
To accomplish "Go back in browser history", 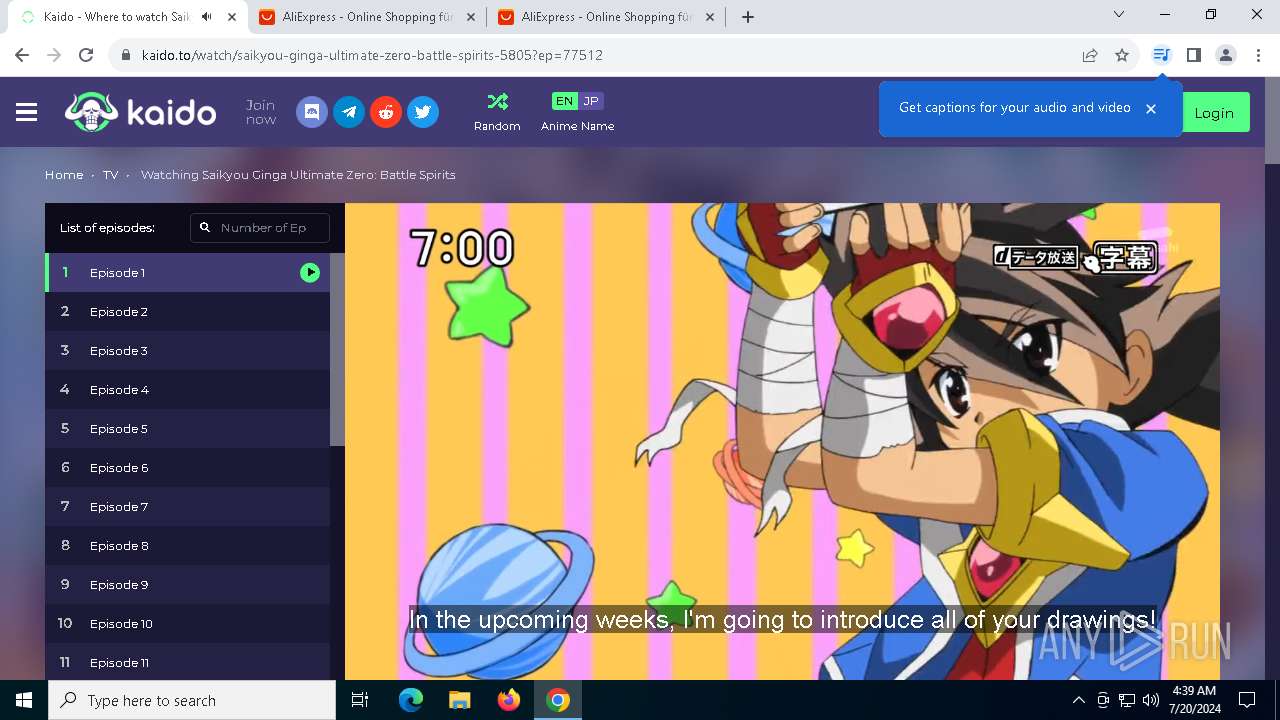I will (22, 55).
